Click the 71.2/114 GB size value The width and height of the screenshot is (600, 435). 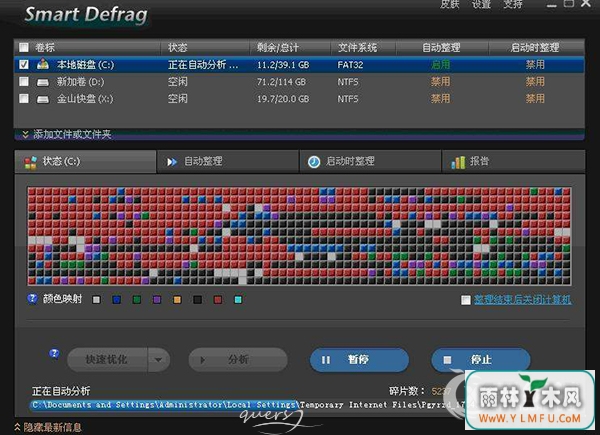point(281,82)
